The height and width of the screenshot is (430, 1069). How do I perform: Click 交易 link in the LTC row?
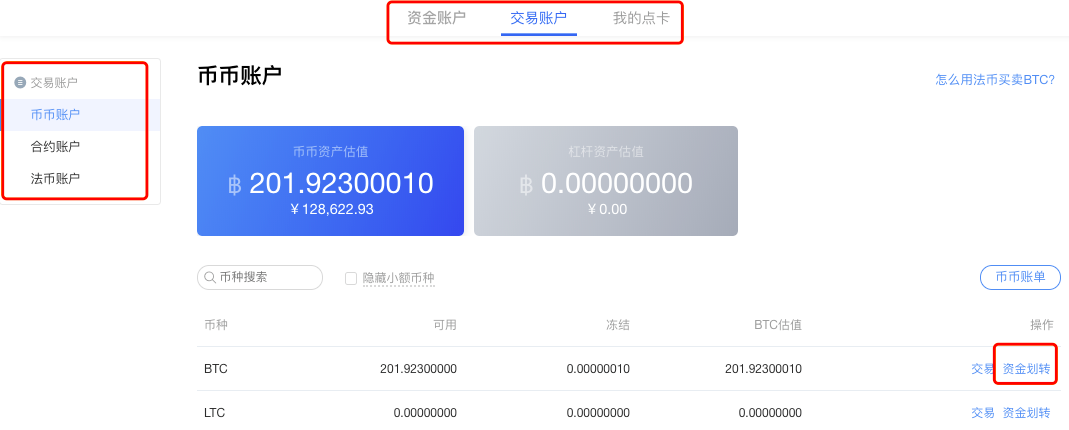(982, 413)
